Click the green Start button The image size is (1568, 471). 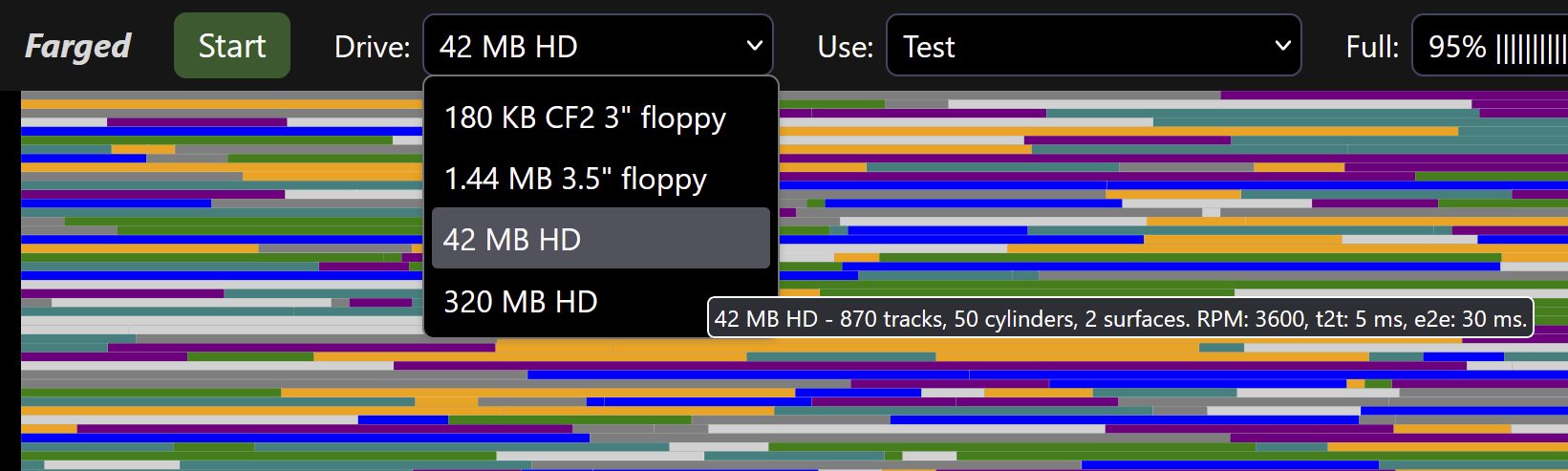[232, 46]
